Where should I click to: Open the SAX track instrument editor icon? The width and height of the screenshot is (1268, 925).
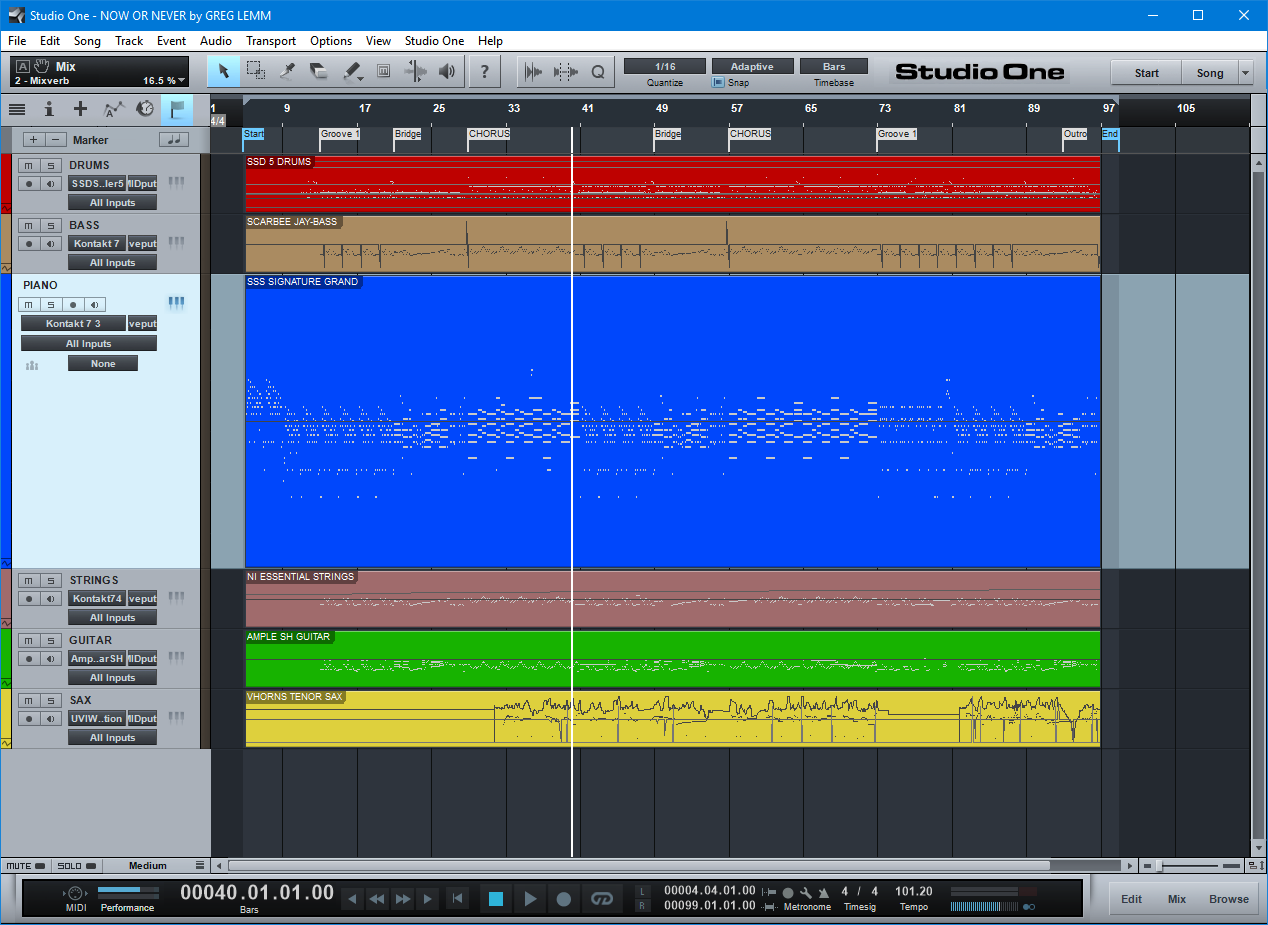176,718
